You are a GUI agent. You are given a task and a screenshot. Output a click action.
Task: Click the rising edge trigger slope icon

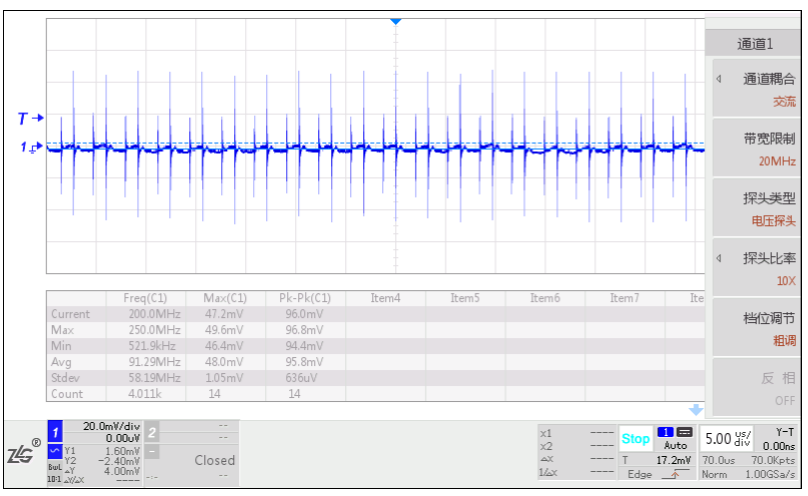pos(675,474)
